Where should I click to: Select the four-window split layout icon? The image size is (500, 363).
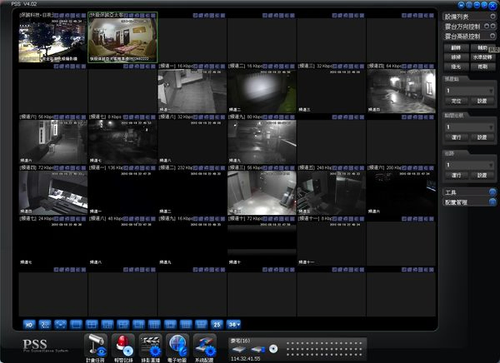click(x=92, y=324)
